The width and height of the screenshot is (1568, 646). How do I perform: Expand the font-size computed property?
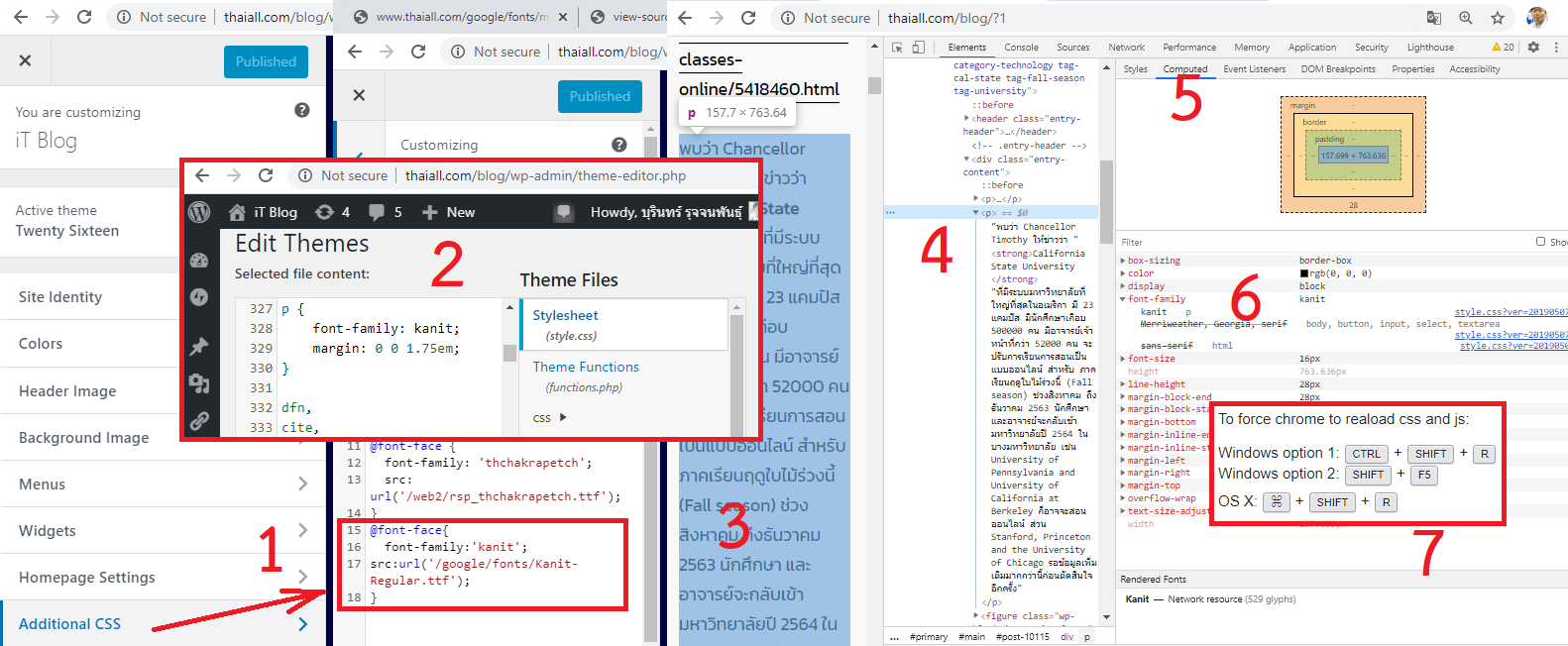tap(1123, 359)
